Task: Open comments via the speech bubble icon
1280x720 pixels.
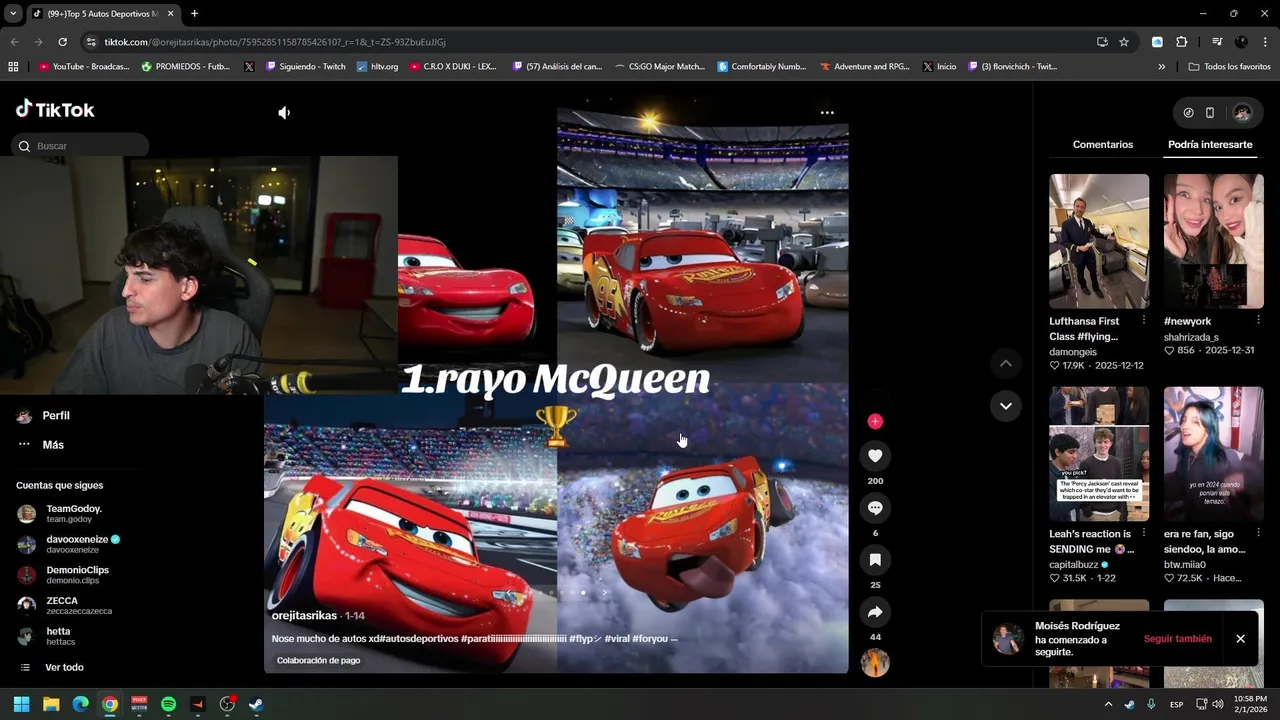Action: [x=875, y=508]
